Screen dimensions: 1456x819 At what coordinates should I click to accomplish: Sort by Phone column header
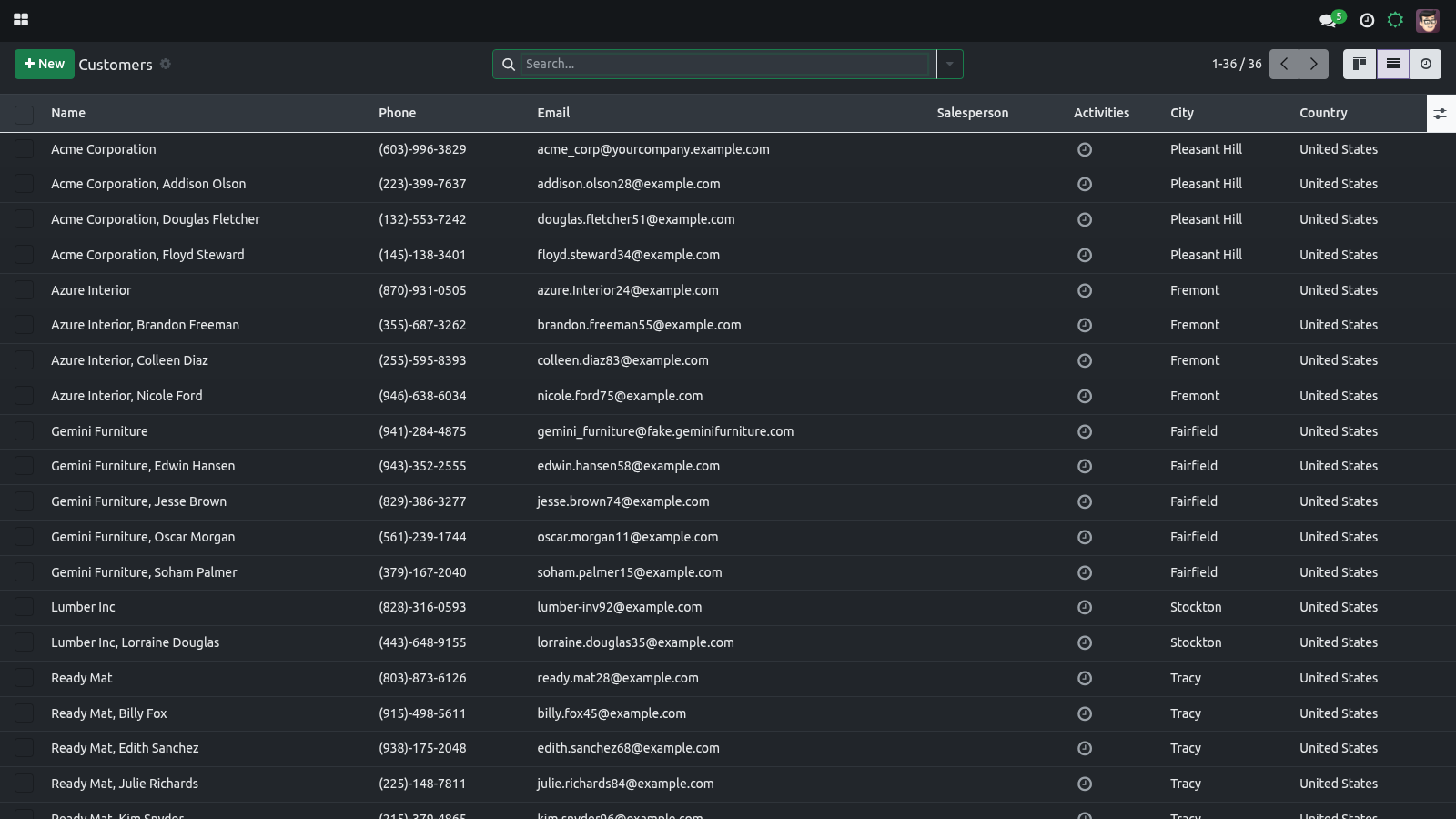tap(397, 113)
